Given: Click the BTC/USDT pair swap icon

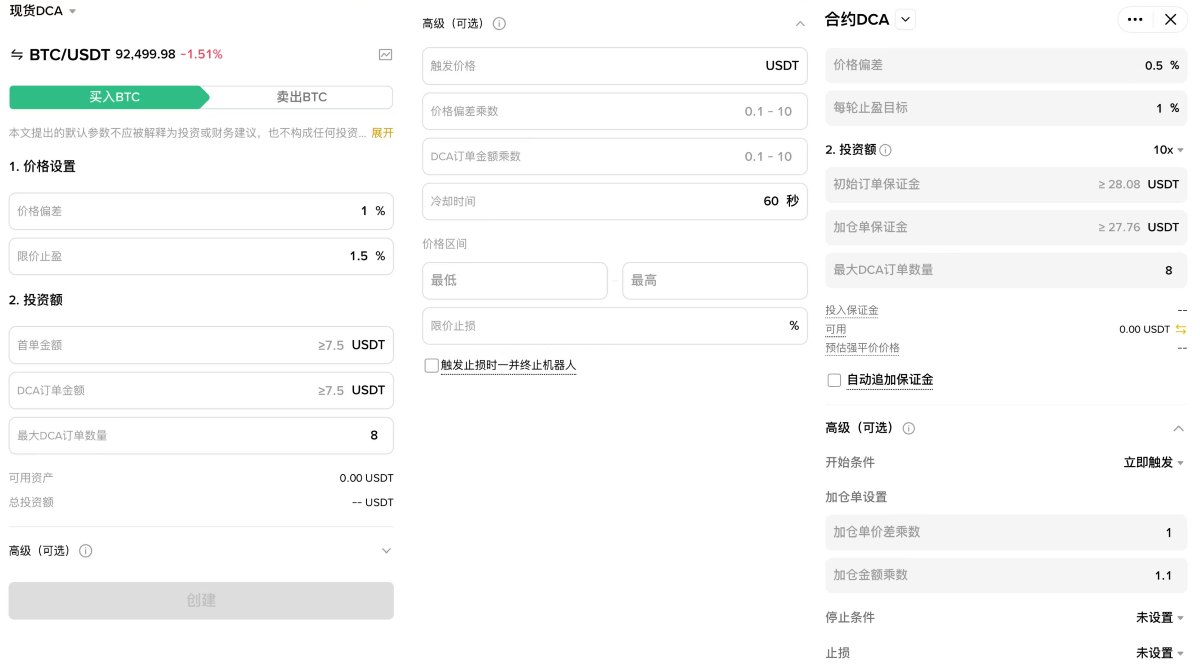Looking at the screenshot, I should (x=16, y=54).
